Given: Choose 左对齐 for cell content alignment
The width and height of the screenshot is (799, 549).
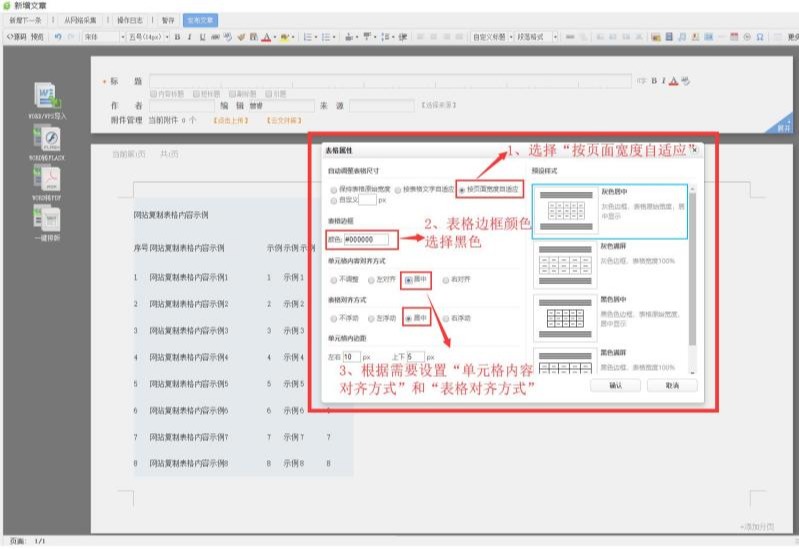Looking at the screenshot, I should tap(372, 281).
